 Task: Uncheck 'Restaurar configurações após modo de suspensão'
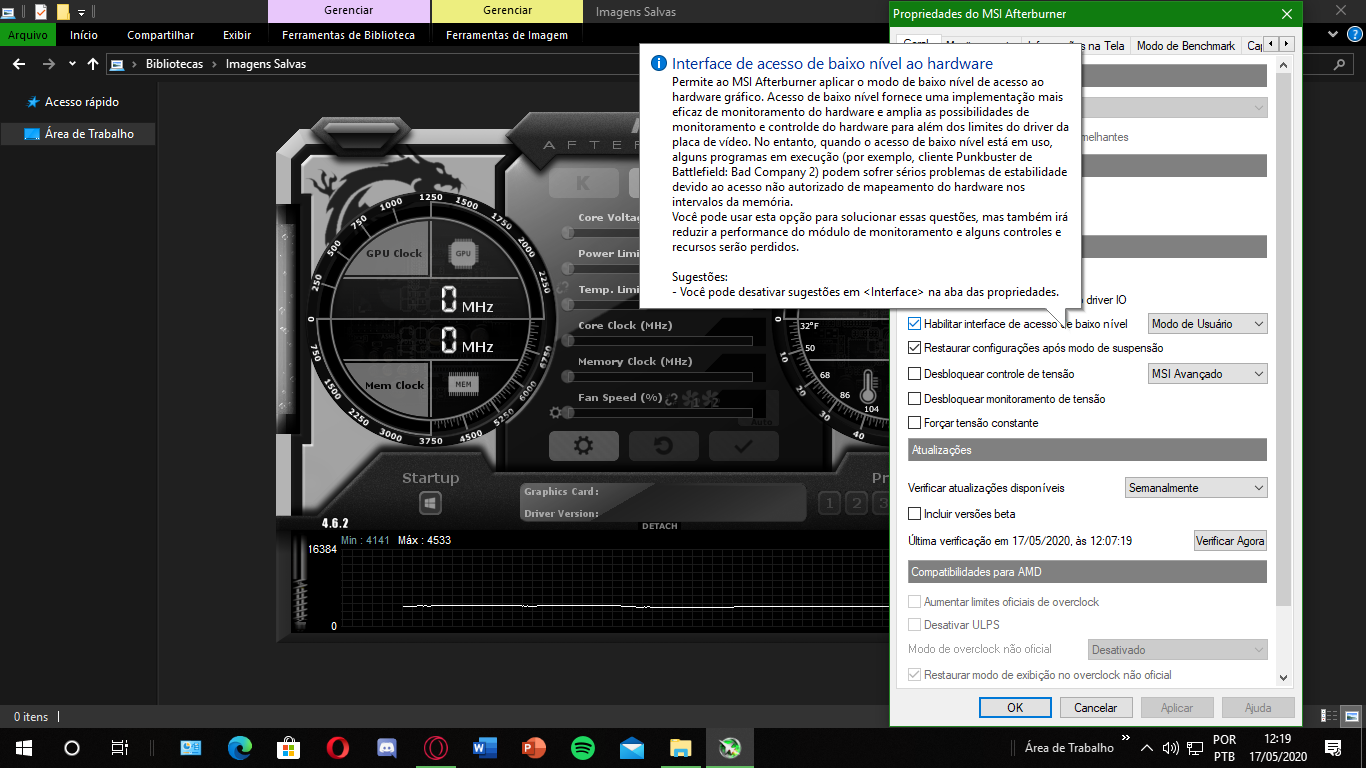915,348
